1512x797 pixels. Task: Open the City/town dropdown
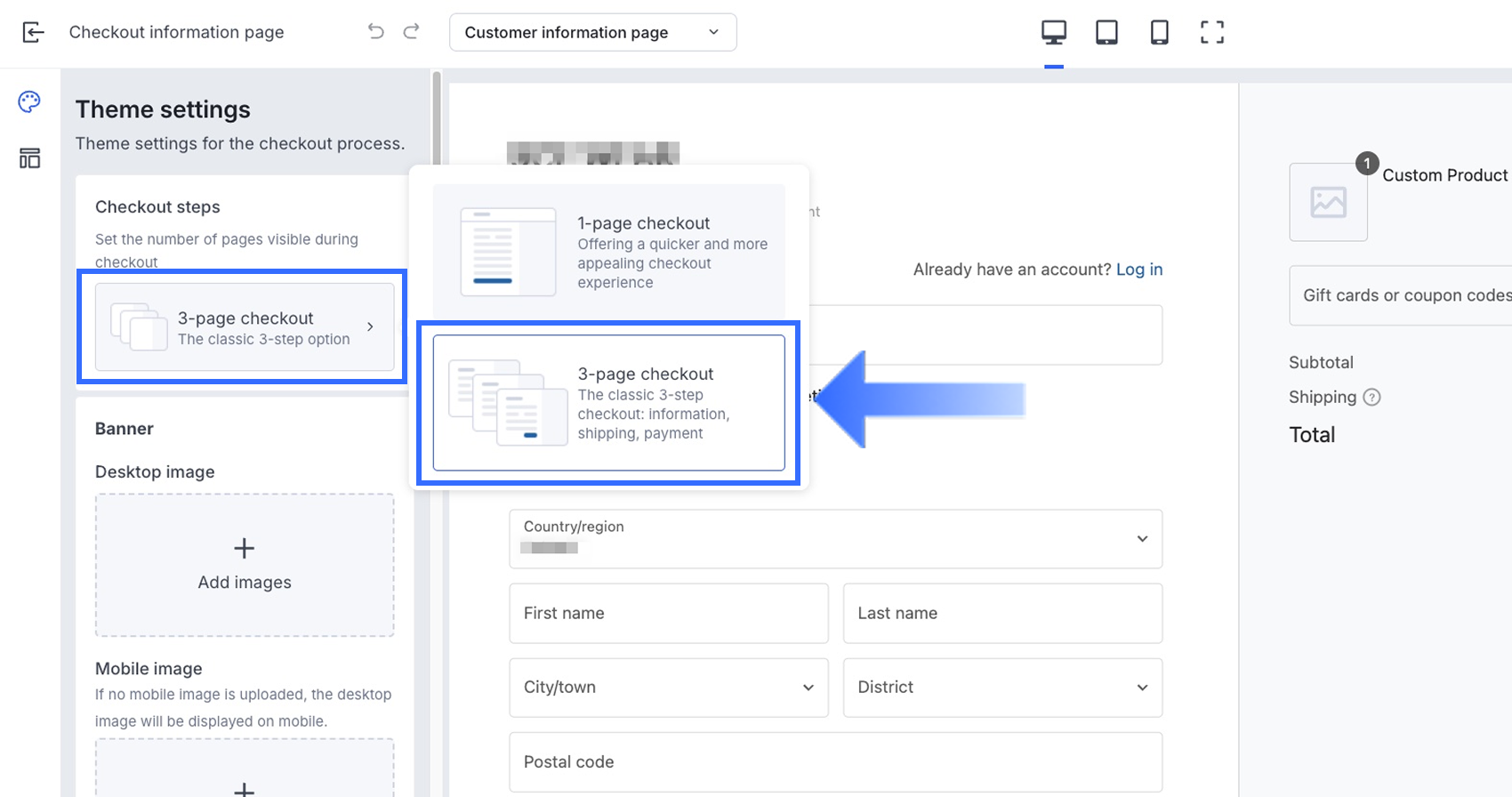pyautogui.click(x=668, y=688)
